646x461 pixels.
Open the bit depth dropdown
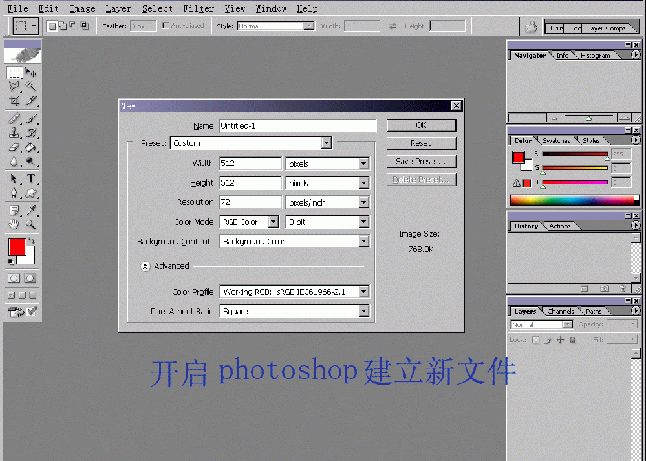coord(363,222)
